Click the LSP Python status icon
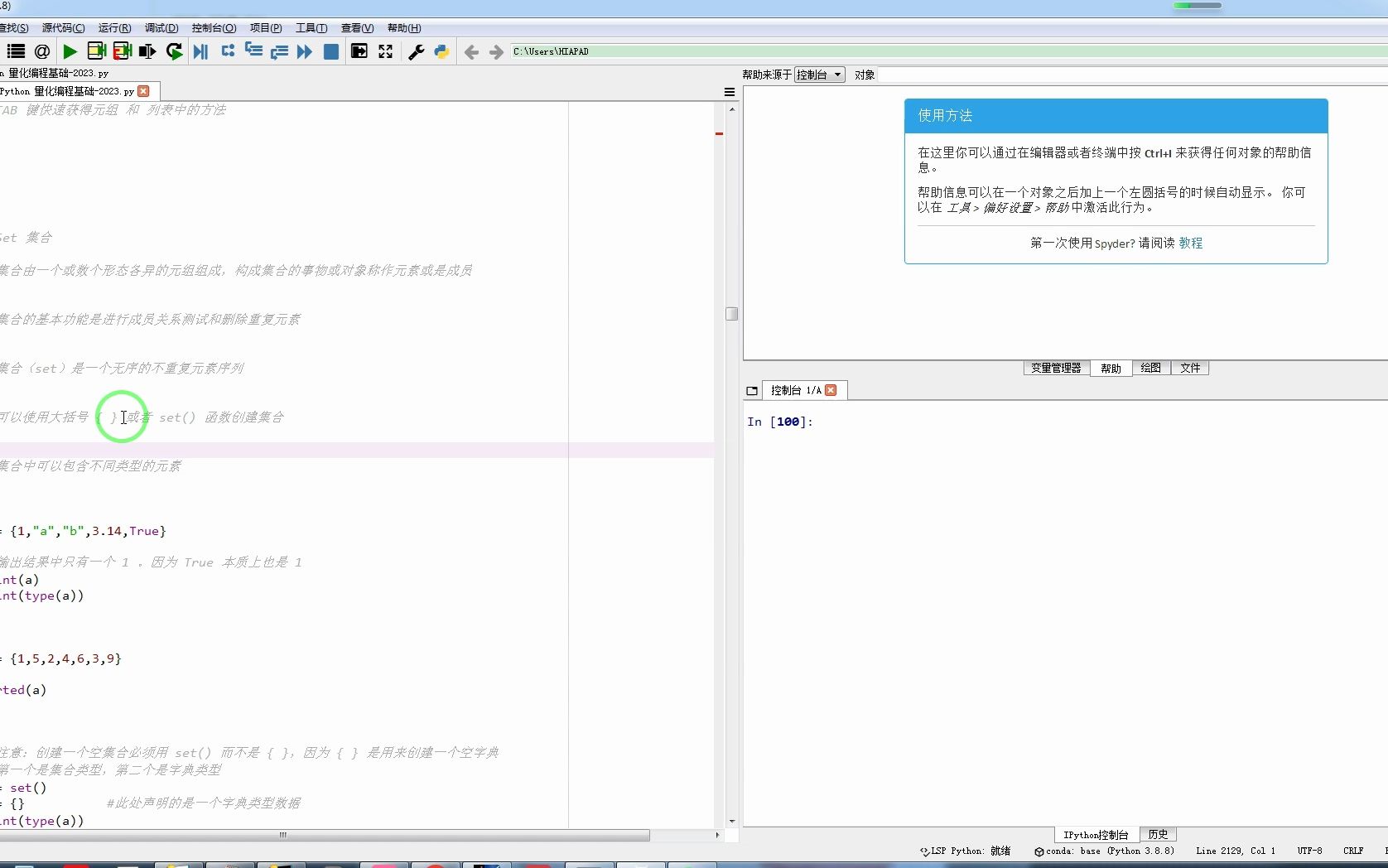This screenshot has width=1388, height=868. click(x=924, y=851)
